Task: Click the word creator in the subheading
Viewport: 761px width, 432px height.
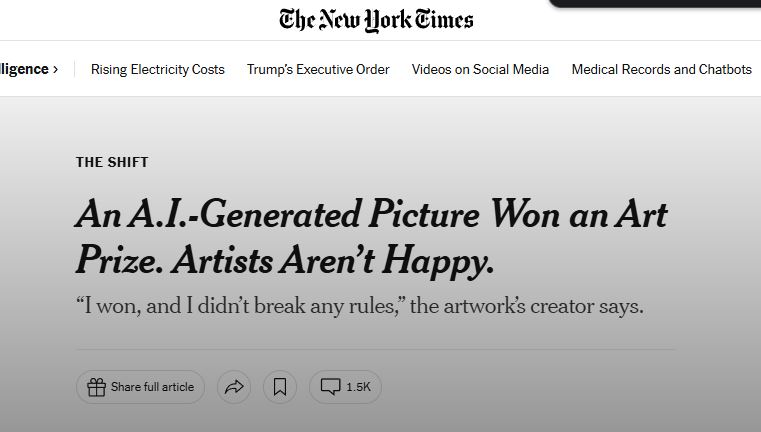Action: coord(562,306)
